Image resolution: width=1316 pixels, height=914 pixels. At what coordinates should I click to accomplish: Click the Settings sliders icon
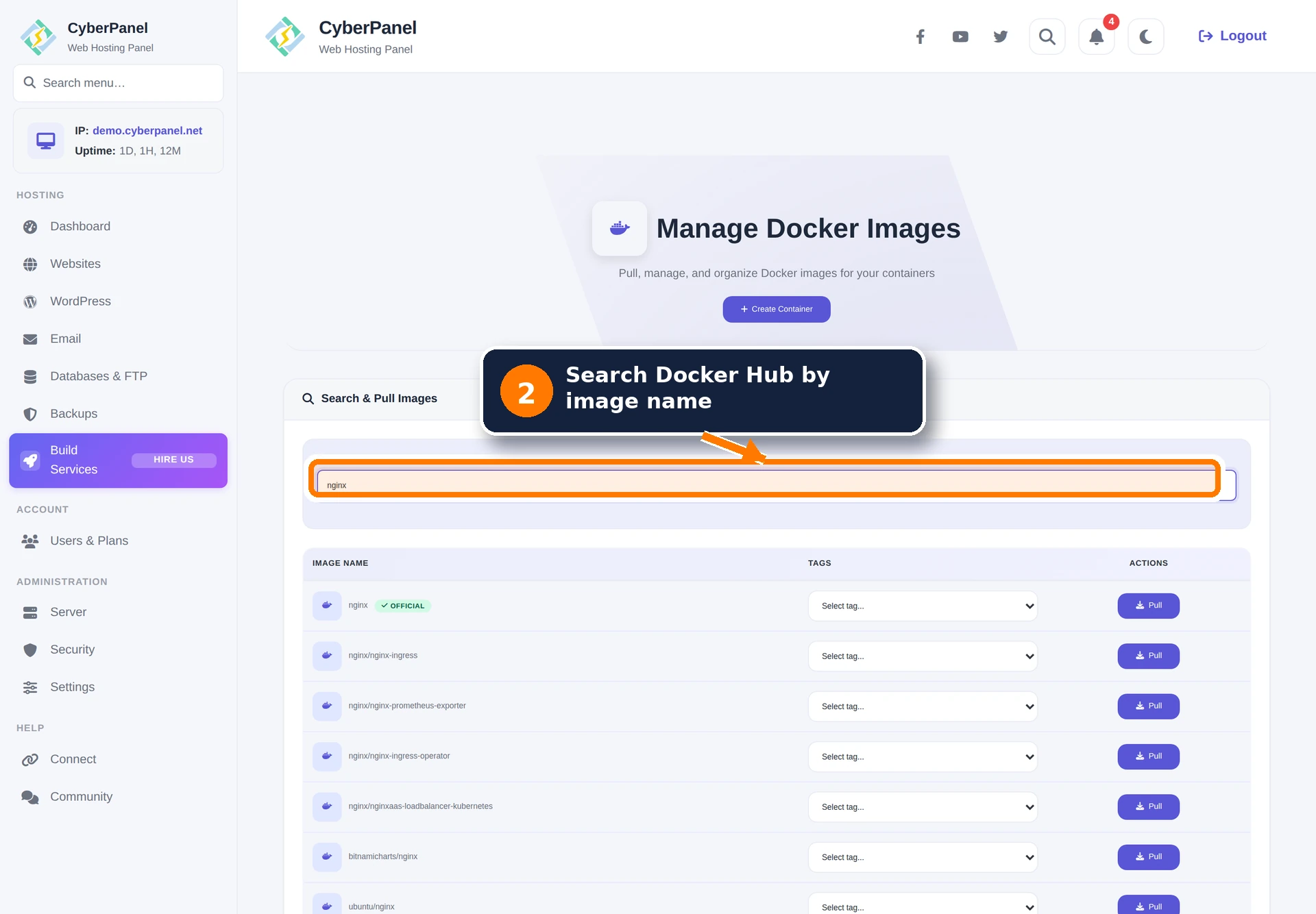(30, 687)
